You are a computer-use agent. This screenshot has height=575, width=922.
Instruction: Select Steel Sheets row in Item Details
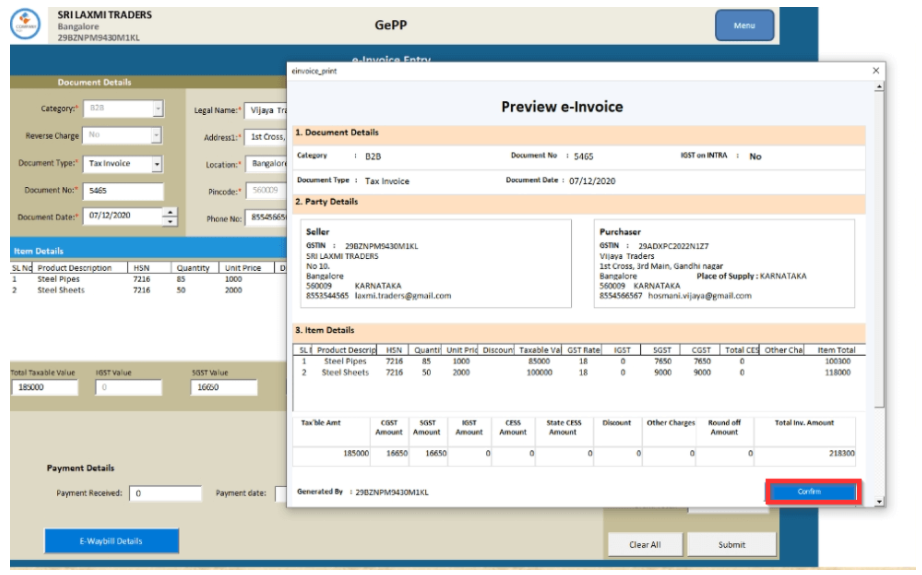pos(149,290)
